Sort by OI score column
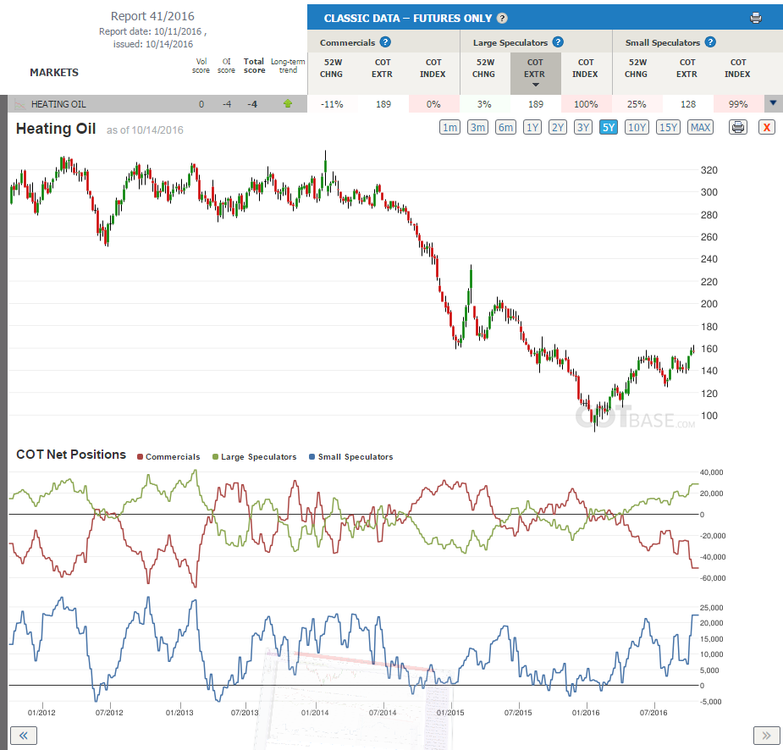Image resolution: width=783 pixels, height=750 pixels. (226, 65)
